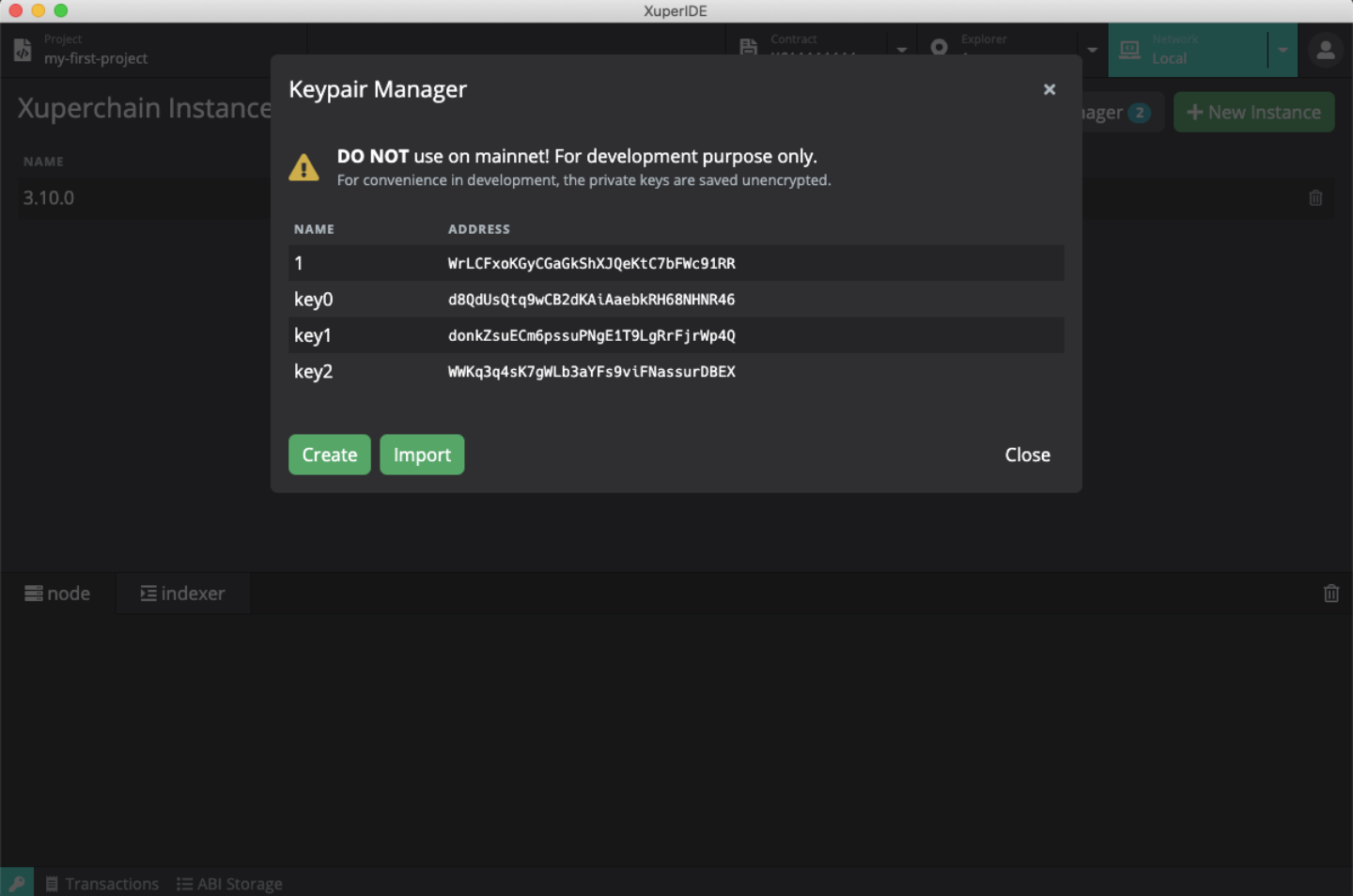
Task: Click the New Instance button
Action: tap(1253, 112)
